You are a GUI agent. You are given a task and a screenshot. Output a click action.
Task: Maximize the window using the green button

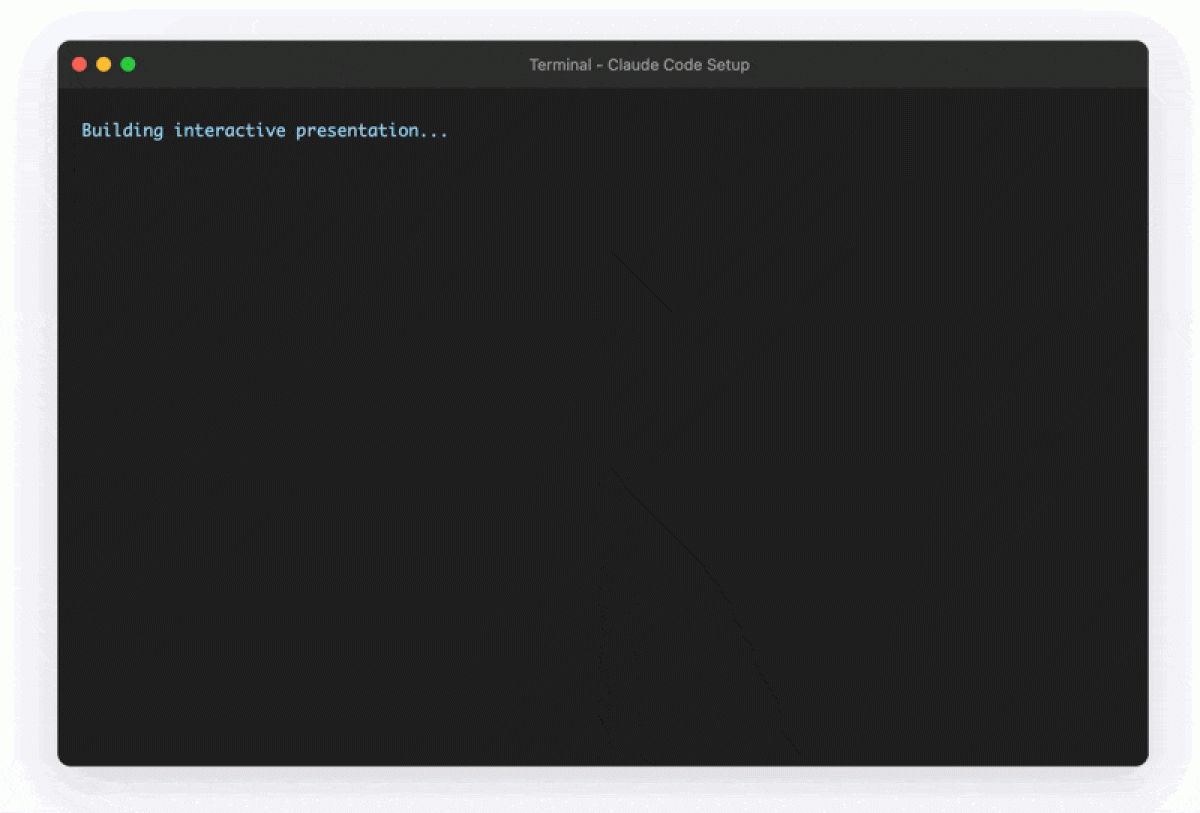click(128, 65)
